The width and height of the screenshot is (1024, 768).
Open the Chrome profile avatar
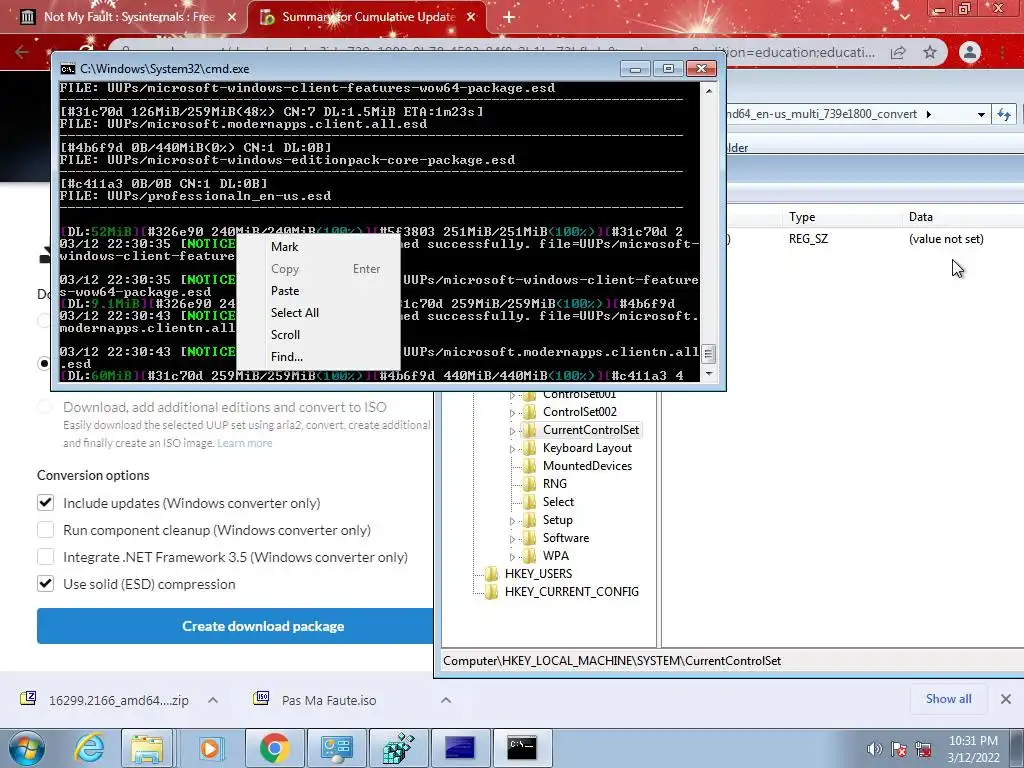pos(970,52)
